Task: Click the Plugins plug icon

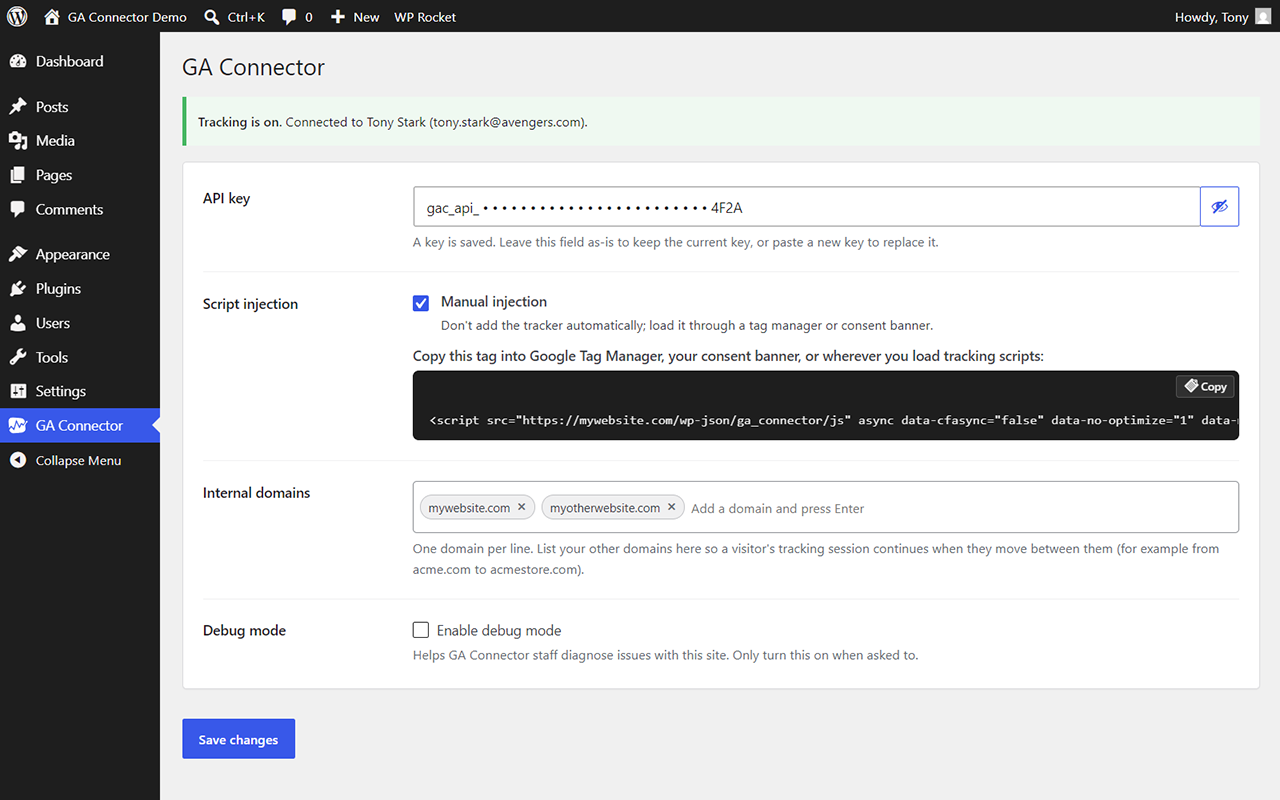Action: click(x=18, y=288)
